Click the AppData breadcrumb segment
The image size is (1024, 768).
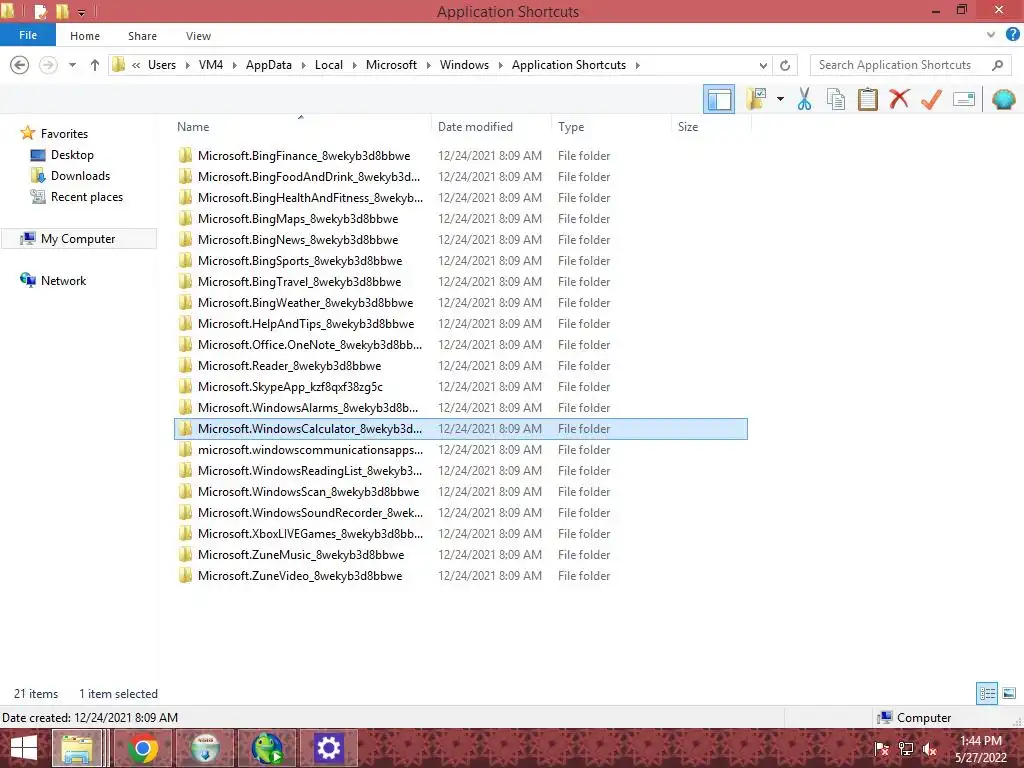tap(268, 65)
